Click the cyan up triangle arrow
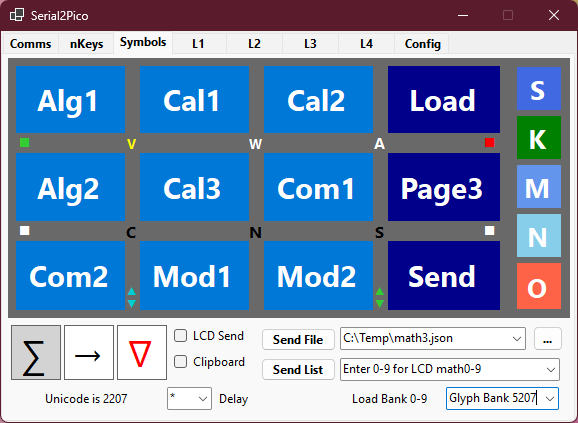Image resolution: width=578 pixels, height=423 pixels. click(132, 291)
